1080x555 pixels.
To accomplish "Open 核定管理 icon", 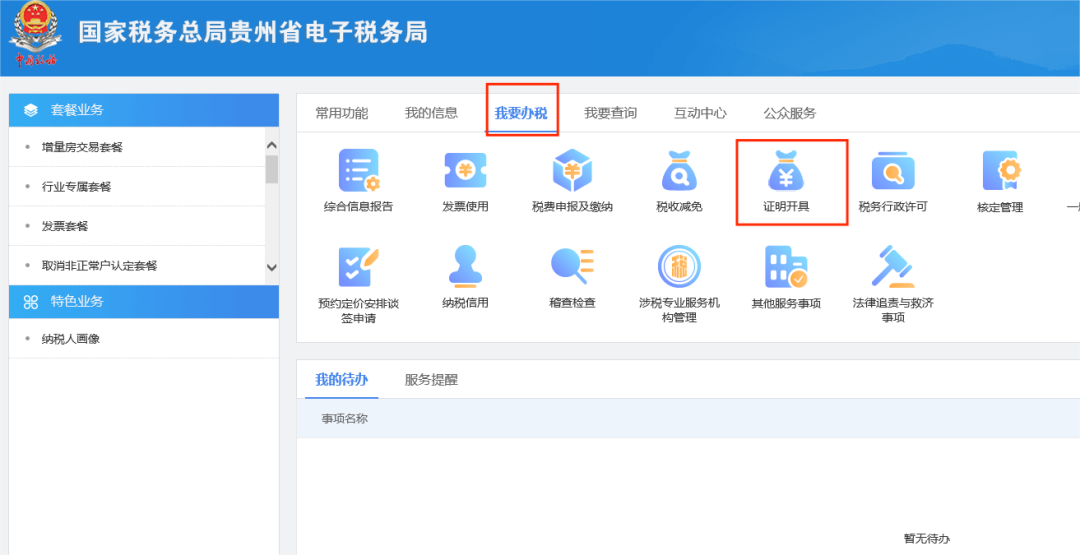I will coord(1001,171).
